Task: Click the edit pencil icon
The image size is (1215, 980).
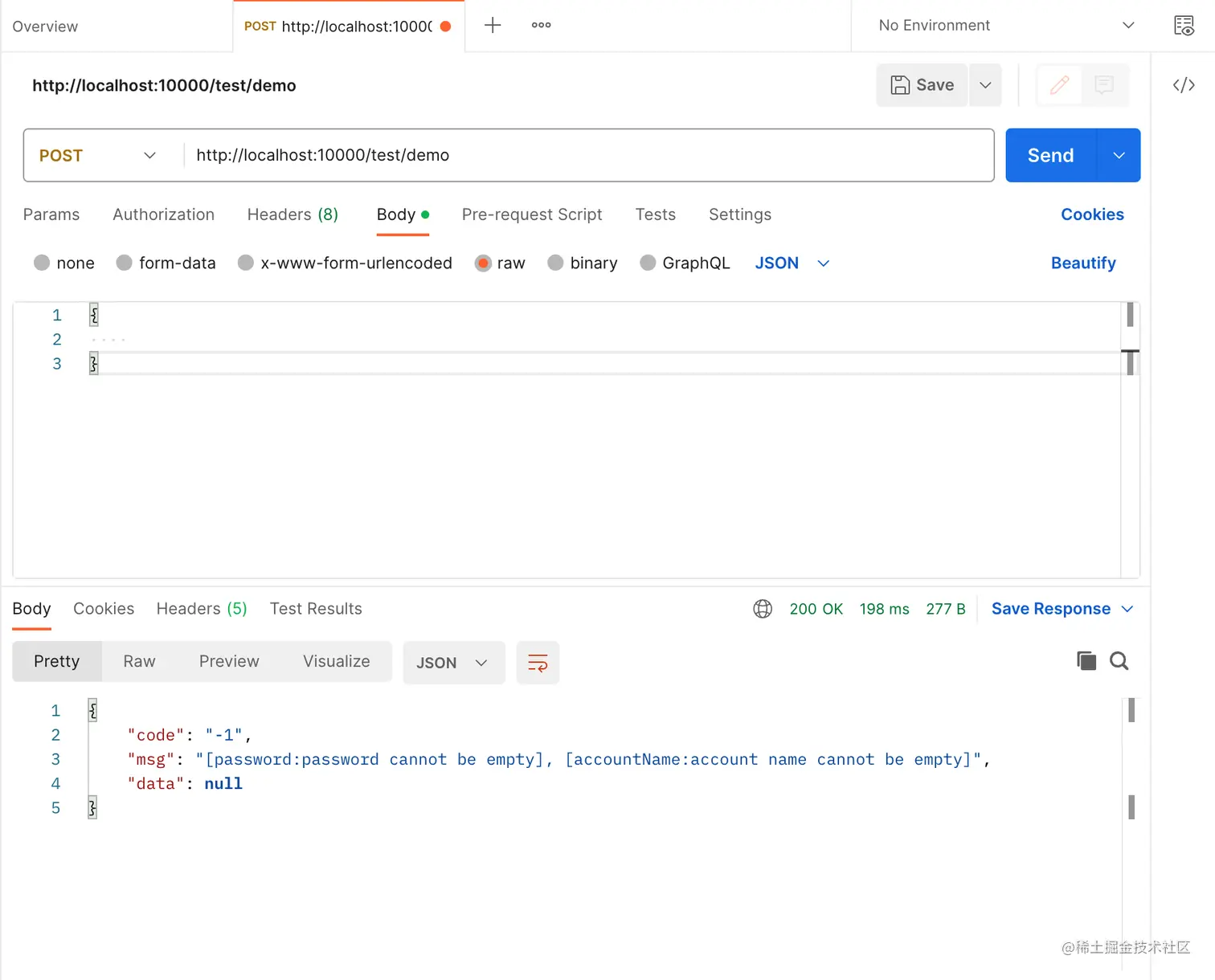Action: [1059, 84]
